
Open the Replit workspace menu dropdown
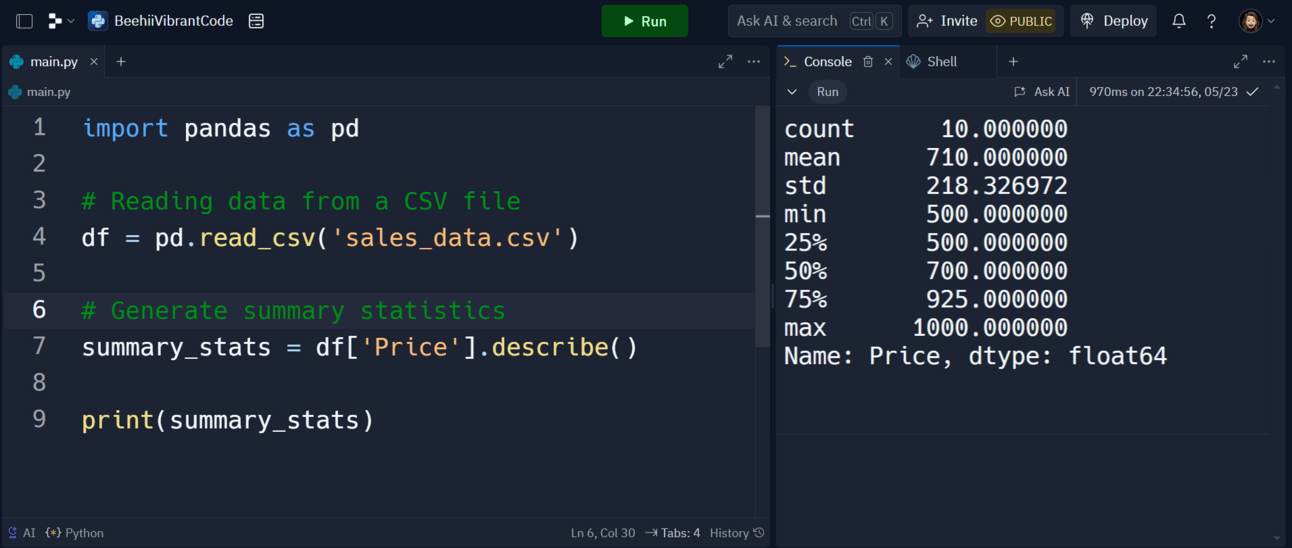pyautogui.click(x=61, y=21)
